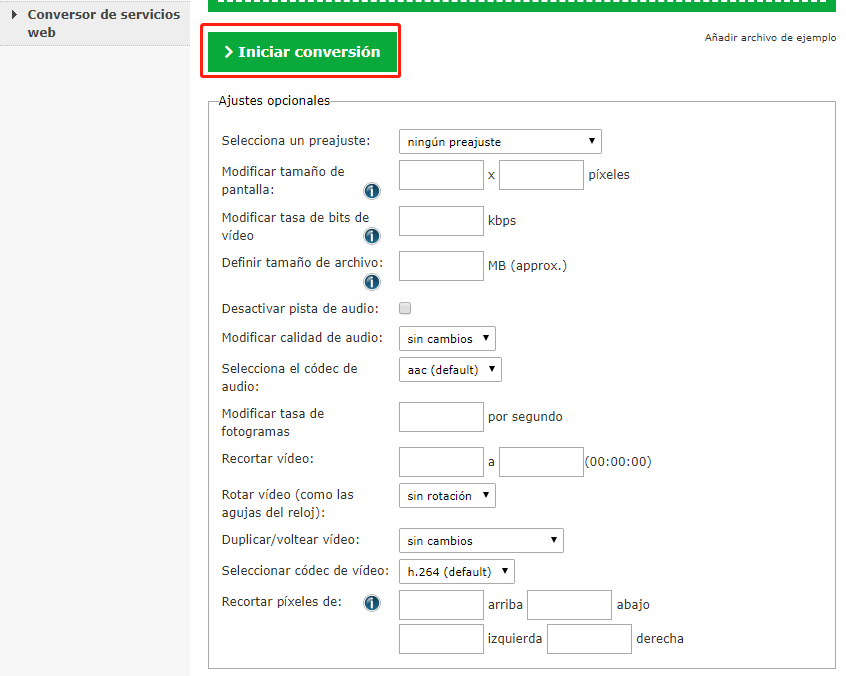Open the Selecciona un preajuste dropdown
846x676 pixels.
pos(500,142)
